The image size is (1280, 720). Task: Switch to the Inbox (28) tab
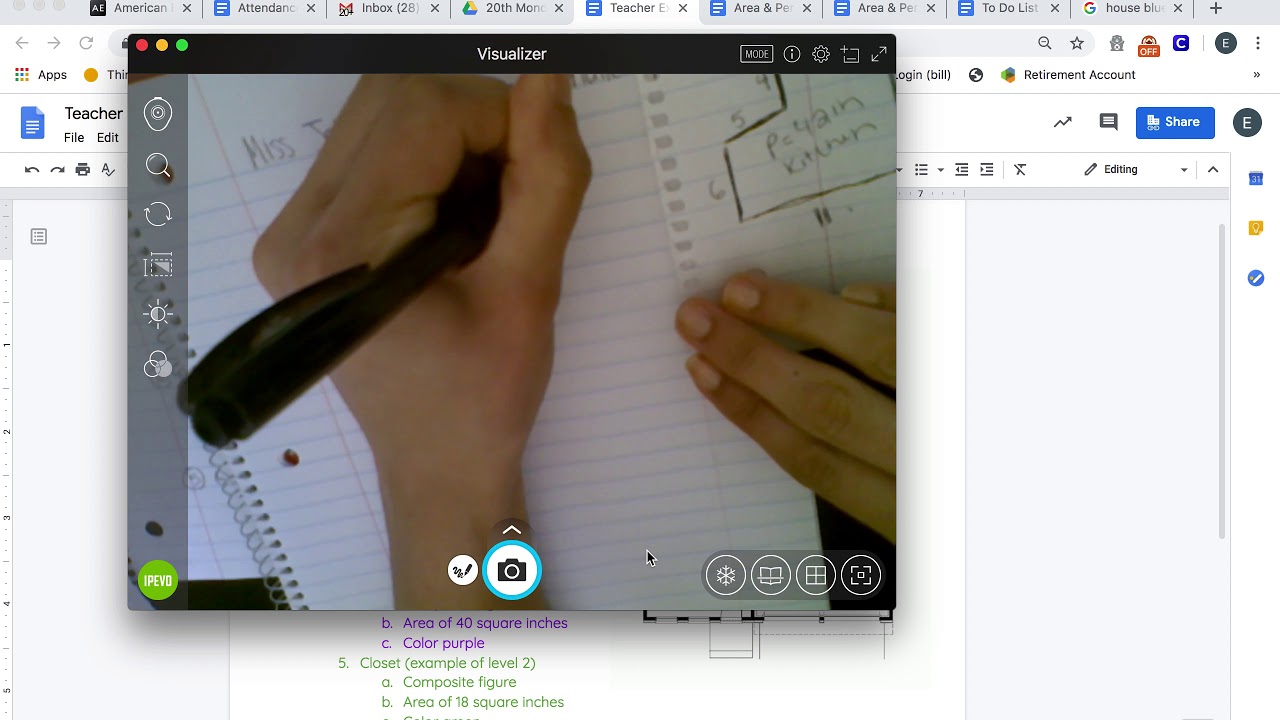click(x=387, y=9)
